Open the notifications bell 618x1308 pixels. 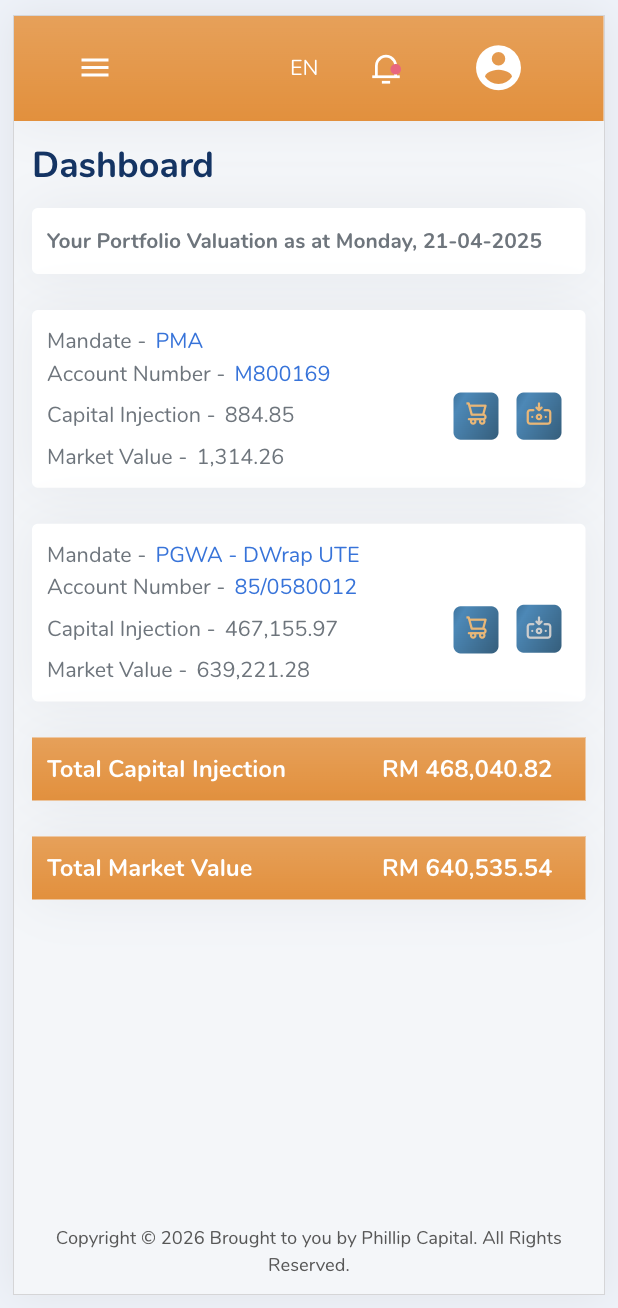click(x=386, y=68)
